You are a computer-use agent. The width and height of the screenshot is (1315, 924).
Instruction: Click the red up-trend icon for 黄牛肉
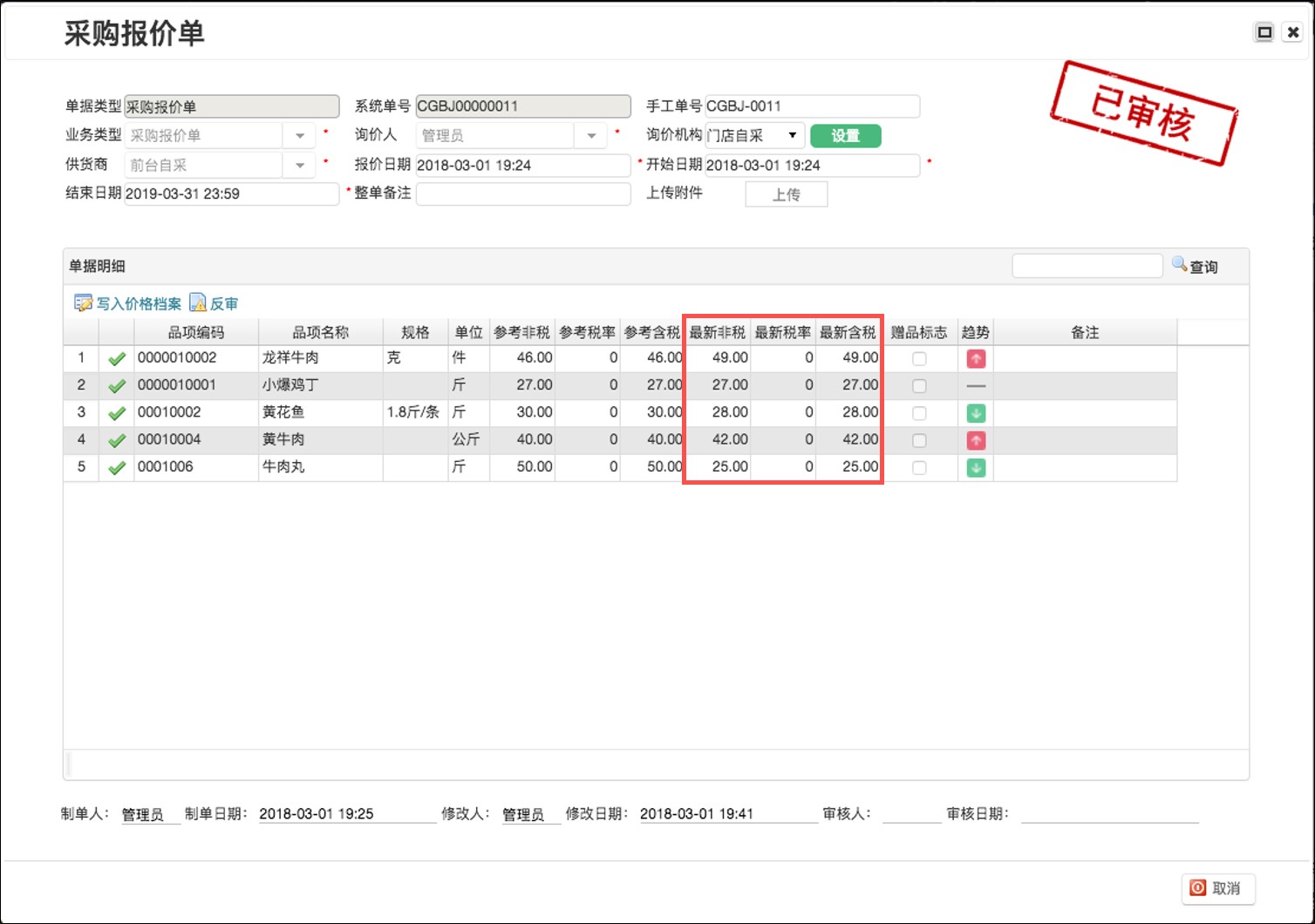(976, 440)
